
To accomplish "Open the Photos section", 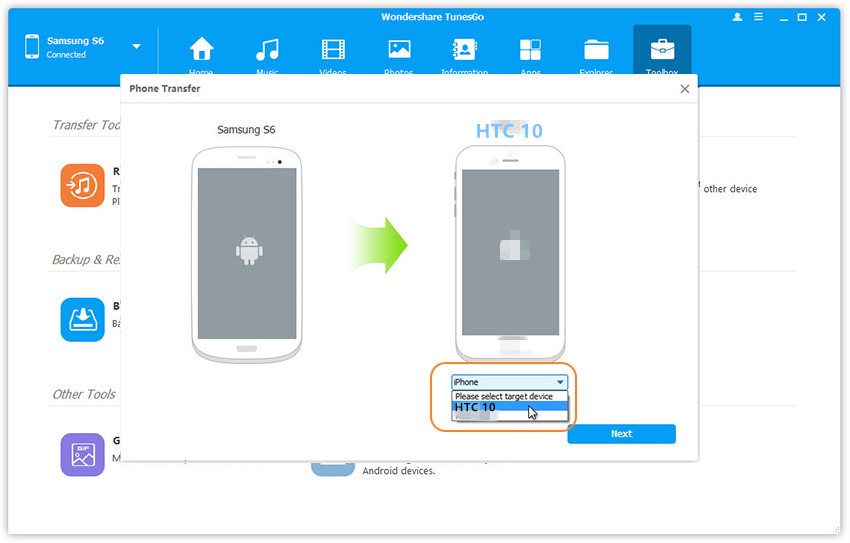I will click(x=399, y=49).
